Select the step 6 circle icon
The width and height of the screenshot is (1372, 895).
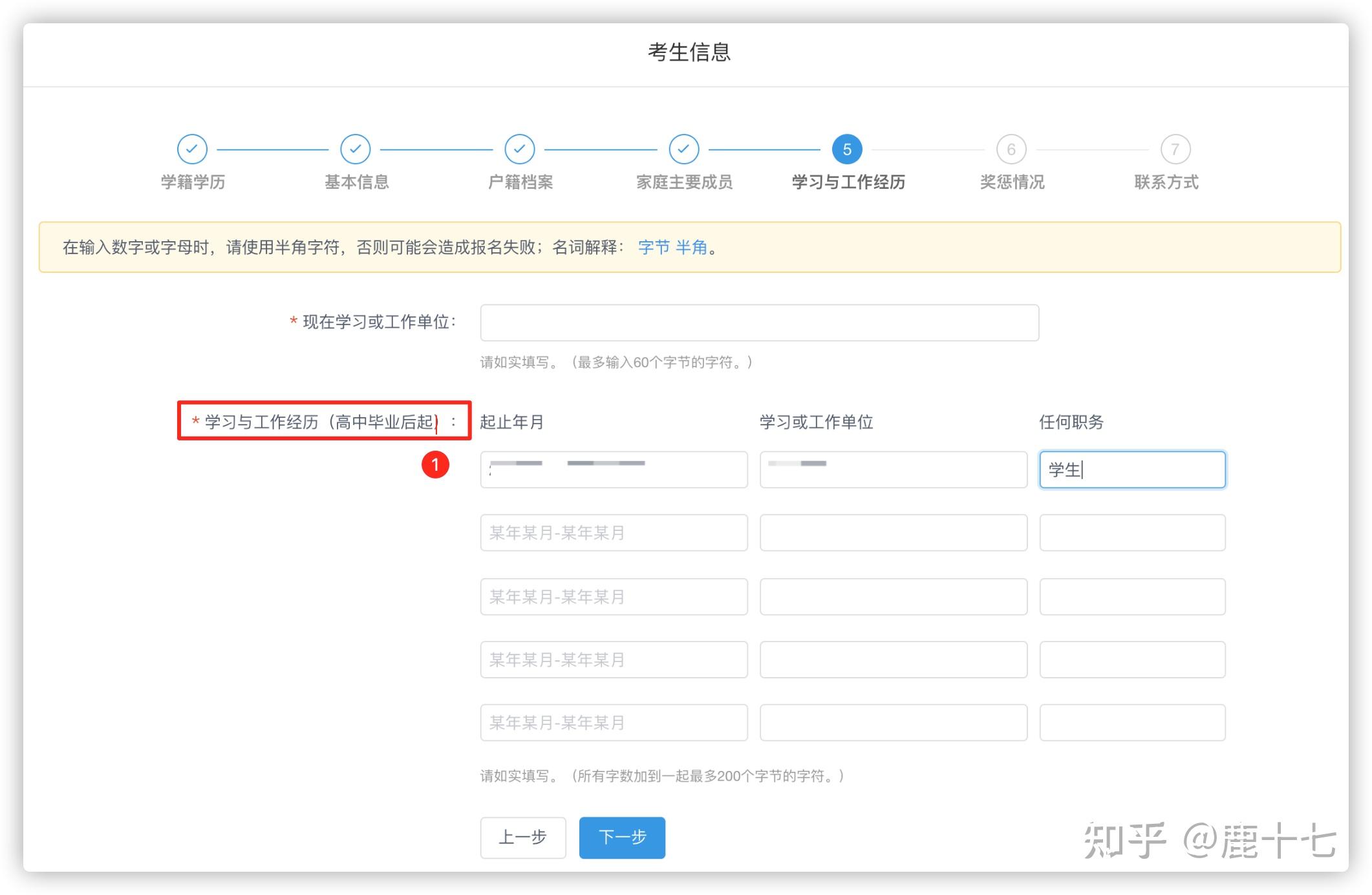(1012, 149)
